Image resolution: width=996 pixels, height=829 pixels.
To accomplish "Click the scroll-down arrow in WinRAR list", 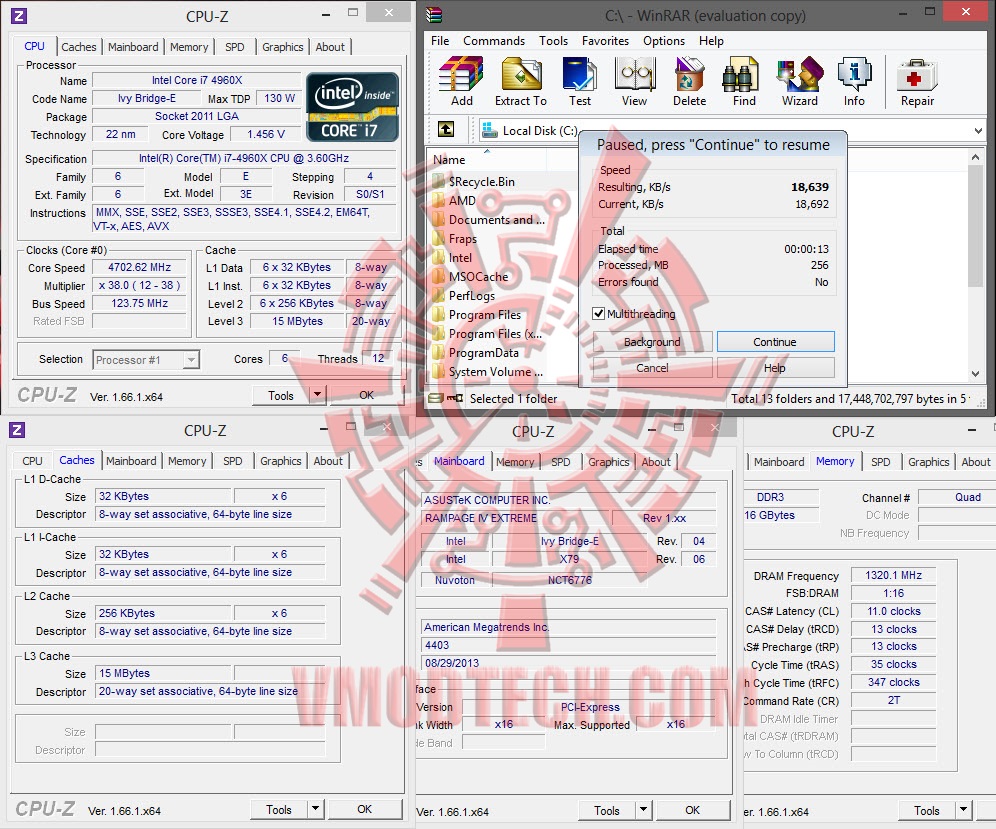I will point(975,374).
